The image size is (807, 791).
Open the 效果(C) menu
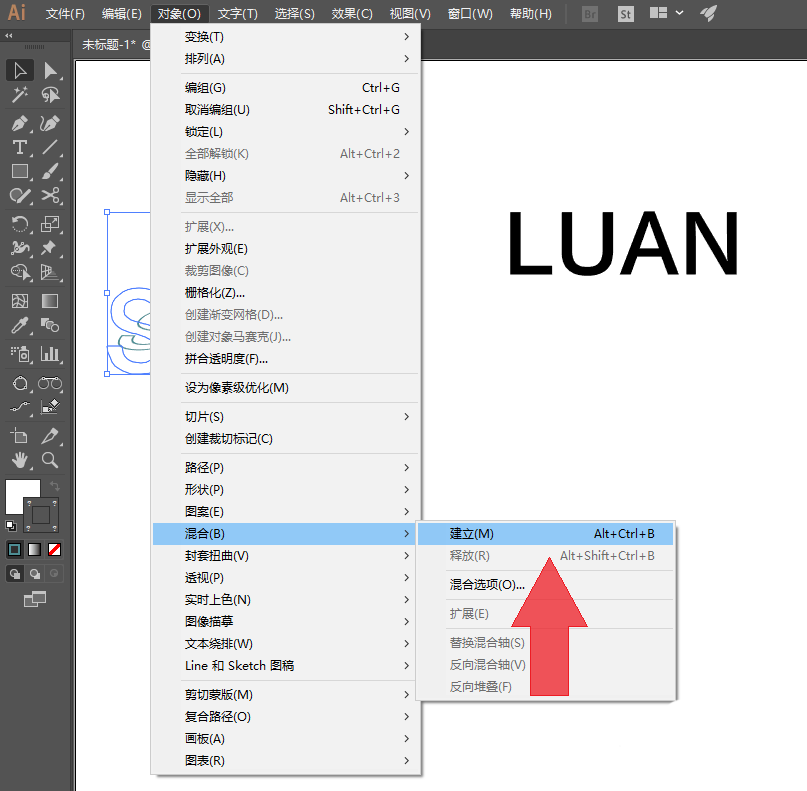click(352, 14)
